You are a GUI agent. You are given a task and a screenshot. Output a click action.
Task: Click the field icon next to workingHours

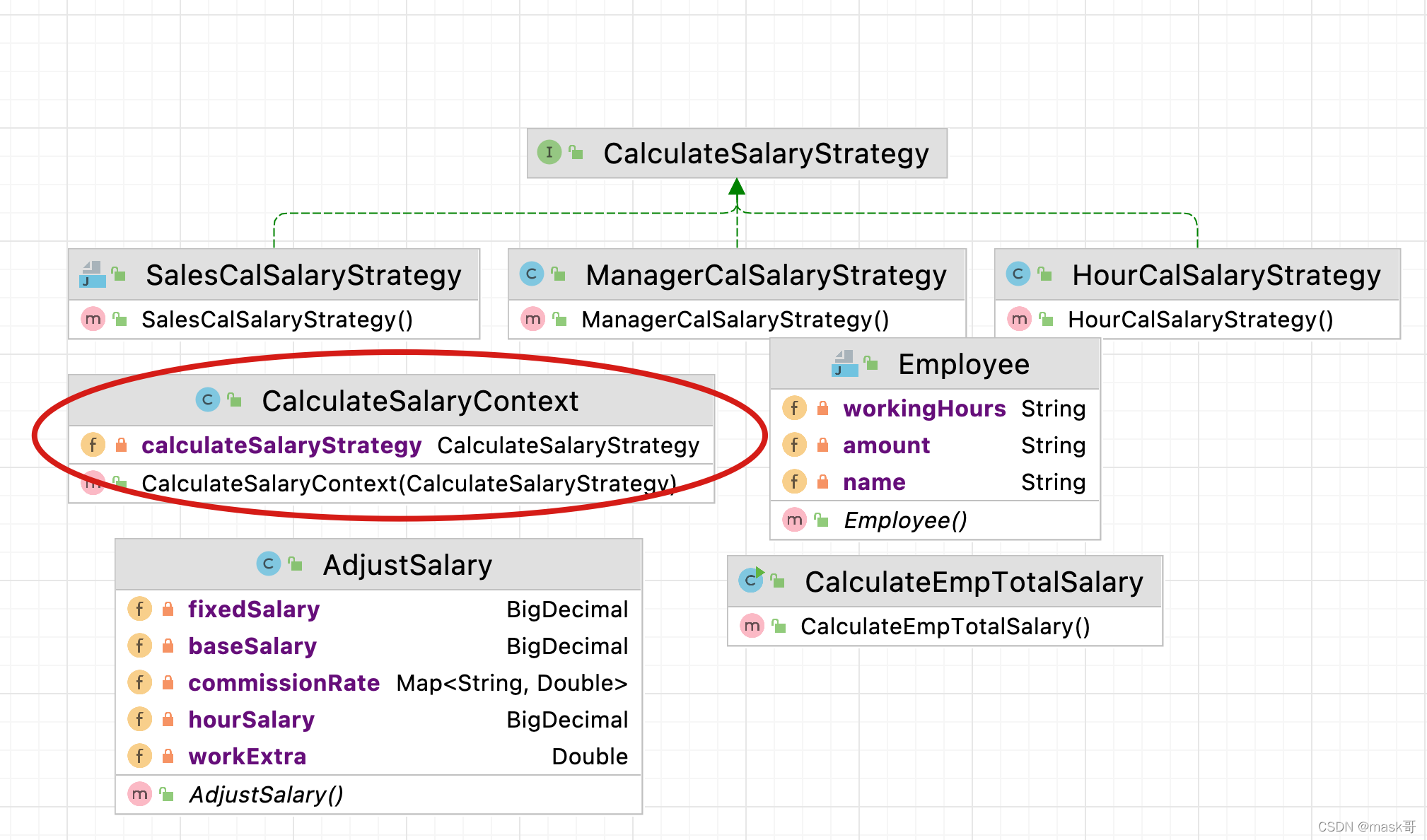coord(794,408)
